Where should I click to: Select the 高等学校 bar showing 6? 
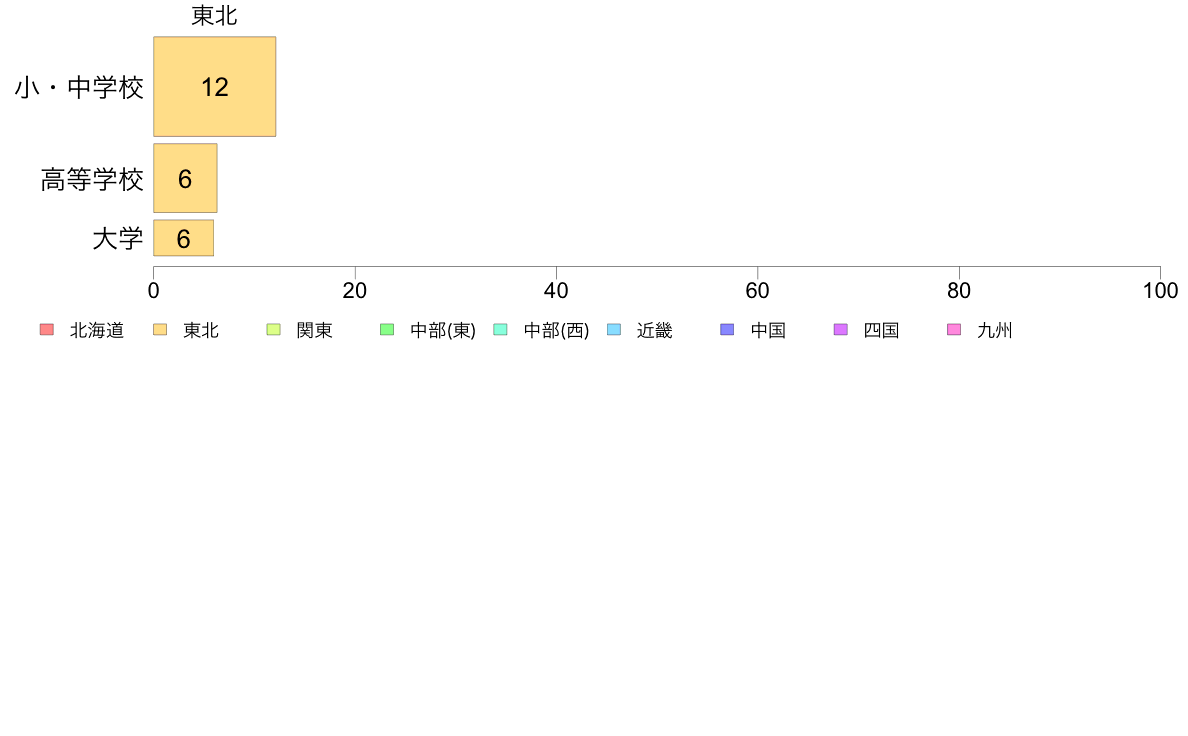[185, 178]
